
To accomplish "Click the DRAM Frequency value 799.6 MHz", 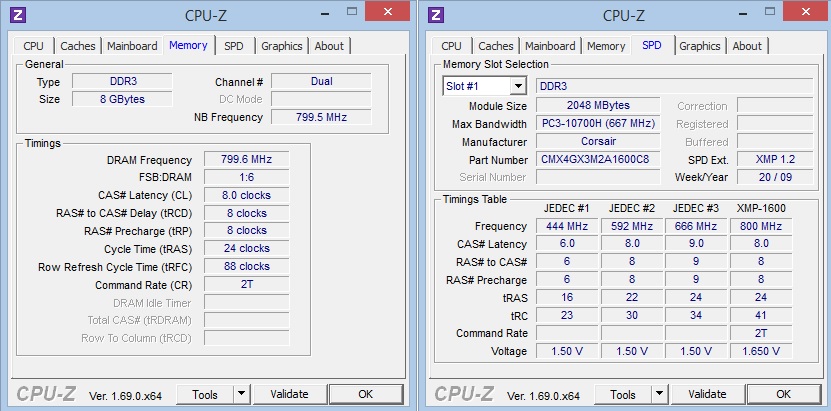I will coord(246,159).
